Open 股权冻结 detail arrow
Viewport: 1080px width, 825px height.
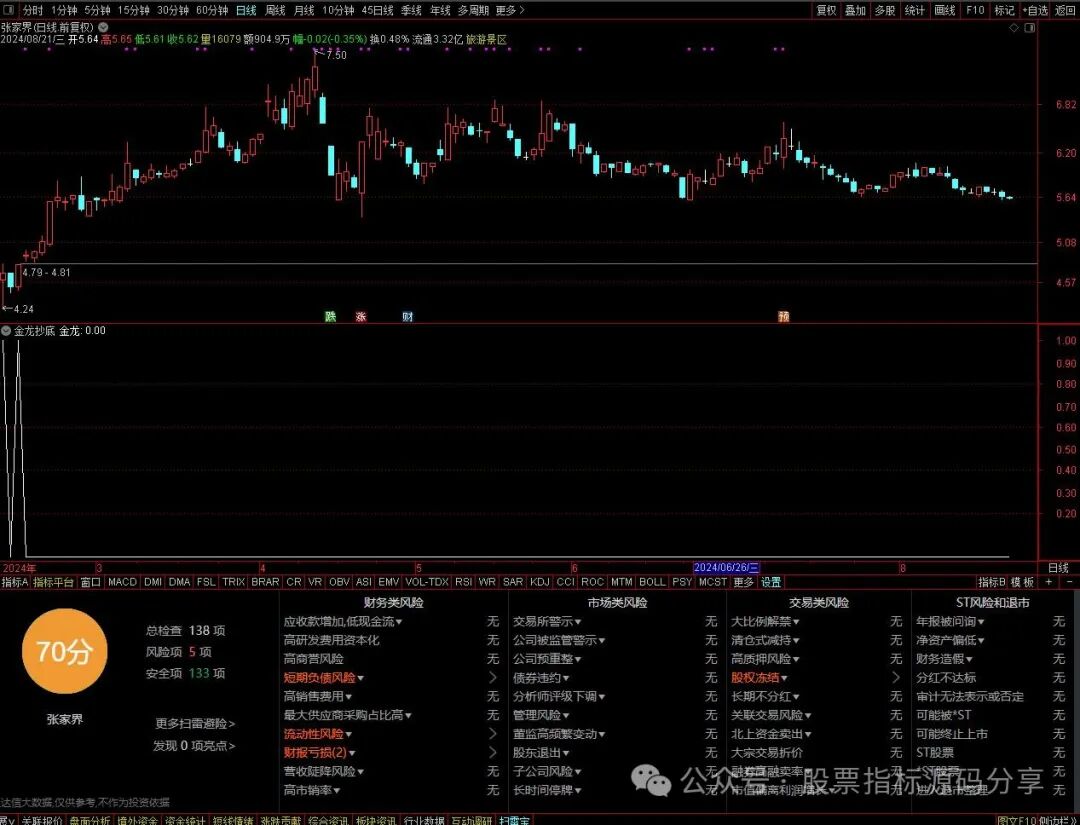click(895, 678)
